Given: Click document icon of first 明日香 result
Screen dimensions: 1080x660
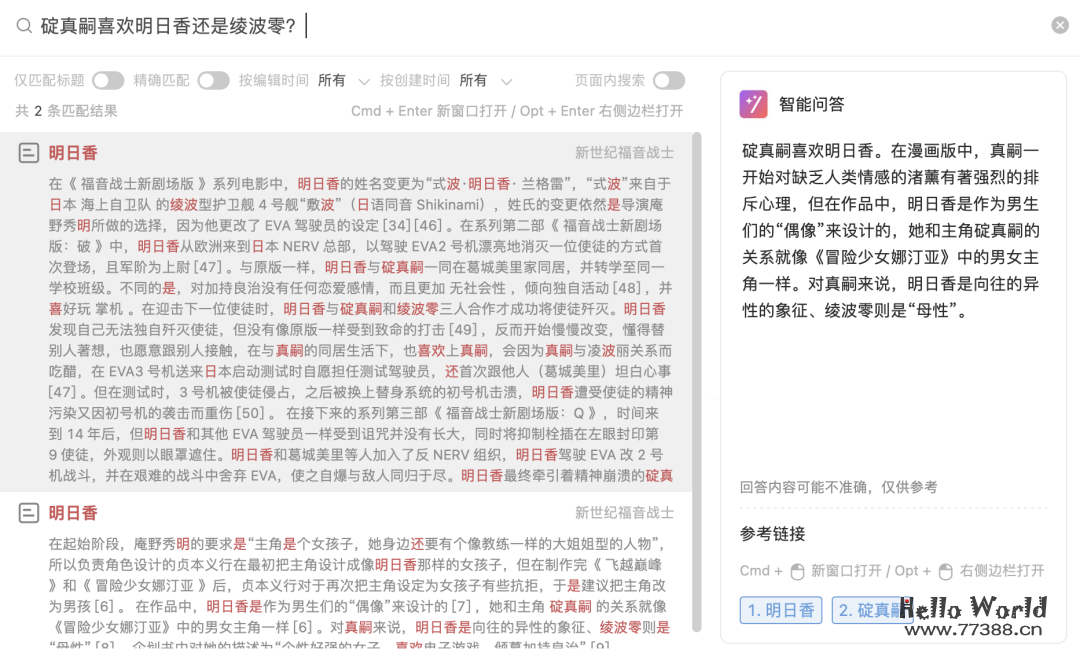Looking at the screenshot, I should point(28,153).
